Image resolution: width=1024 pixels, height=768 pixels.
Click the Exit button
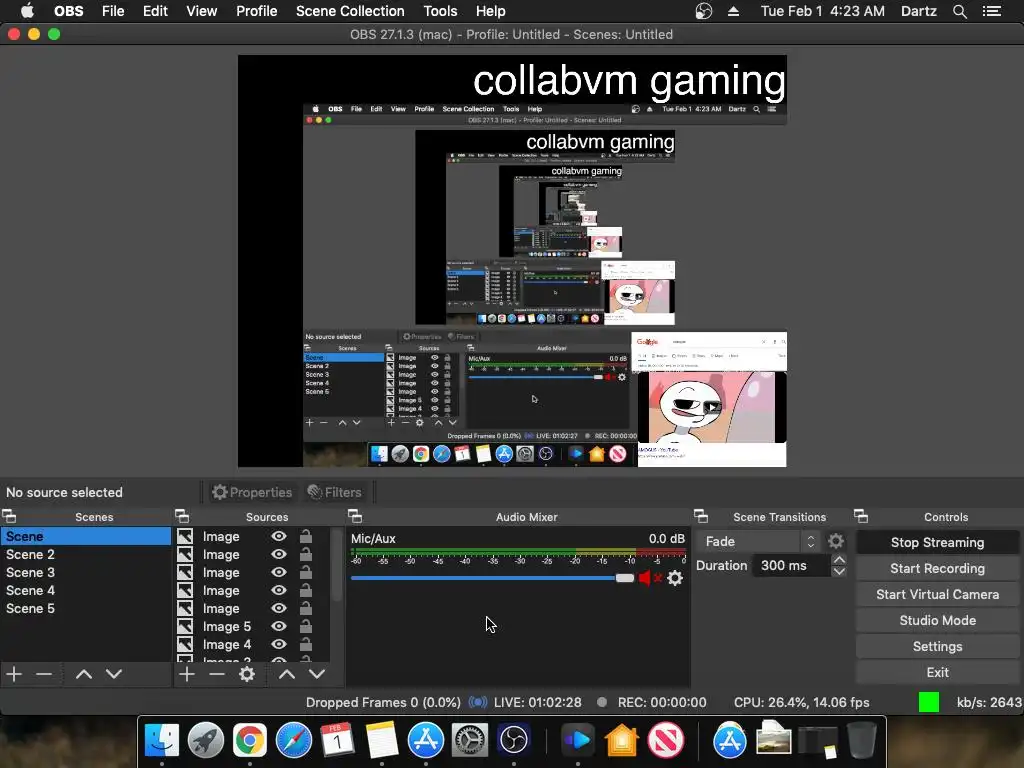click(x=937, y=672)
